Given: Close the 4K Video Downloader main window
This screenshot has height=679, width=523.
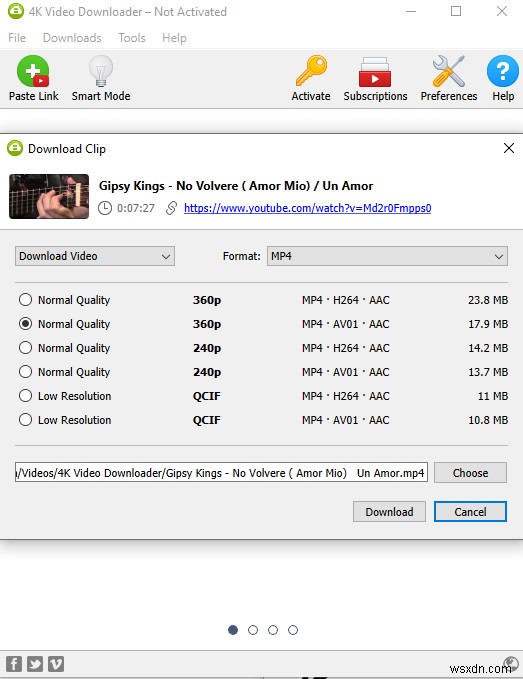Looking at the screenshot, I should (x=502, y=11).
